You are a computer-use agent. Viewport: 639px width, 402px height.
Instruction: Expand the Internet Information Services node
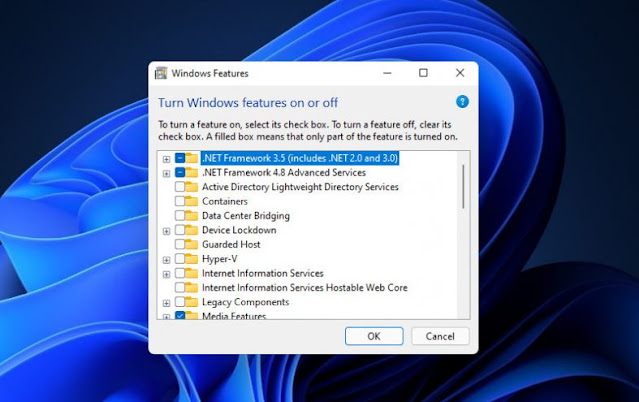click(x=166, y=274)
